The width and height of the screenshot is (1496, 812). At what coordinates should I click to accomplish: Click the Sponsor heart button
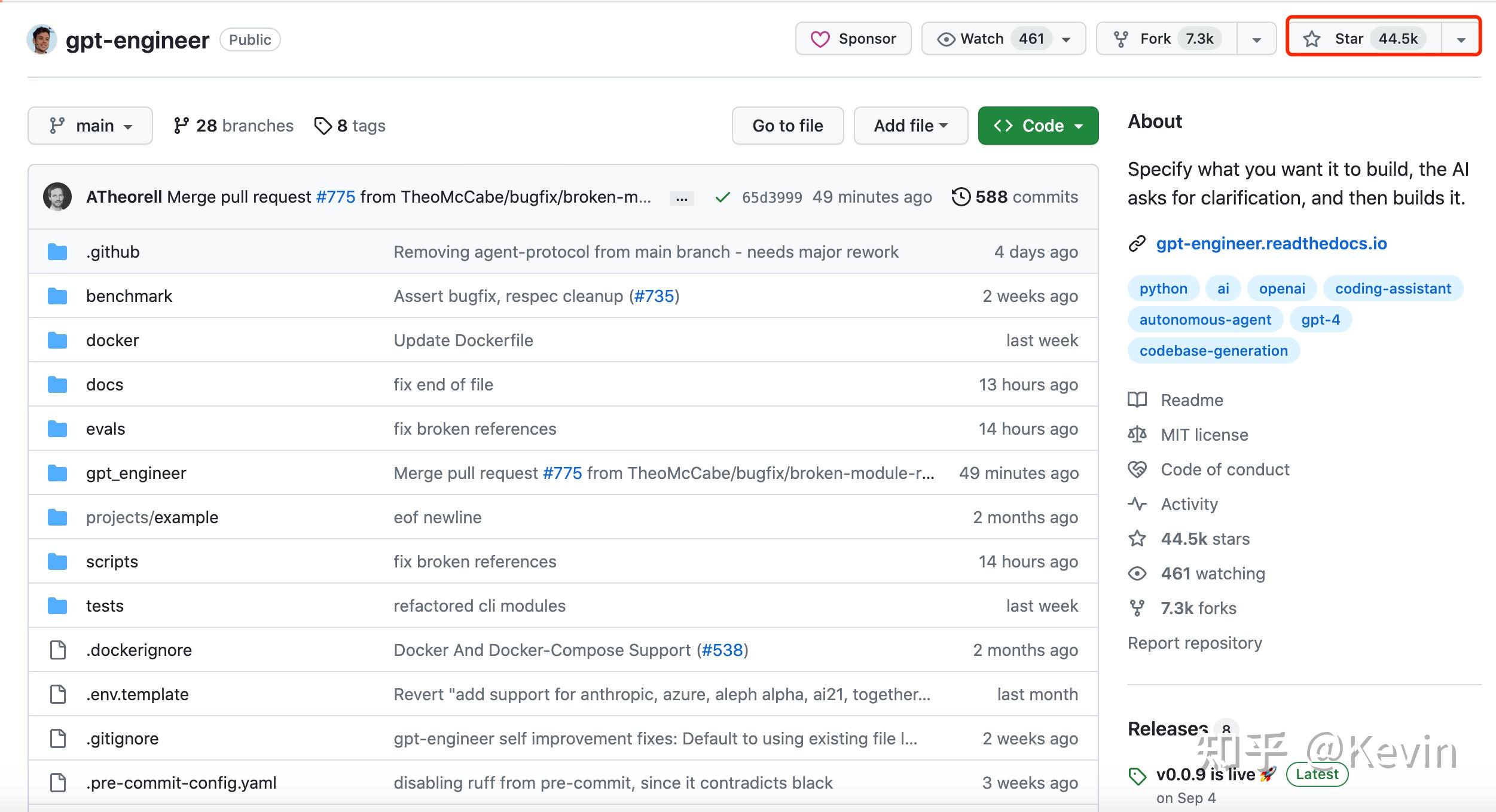pyautogui.click(x=853, y=39)
